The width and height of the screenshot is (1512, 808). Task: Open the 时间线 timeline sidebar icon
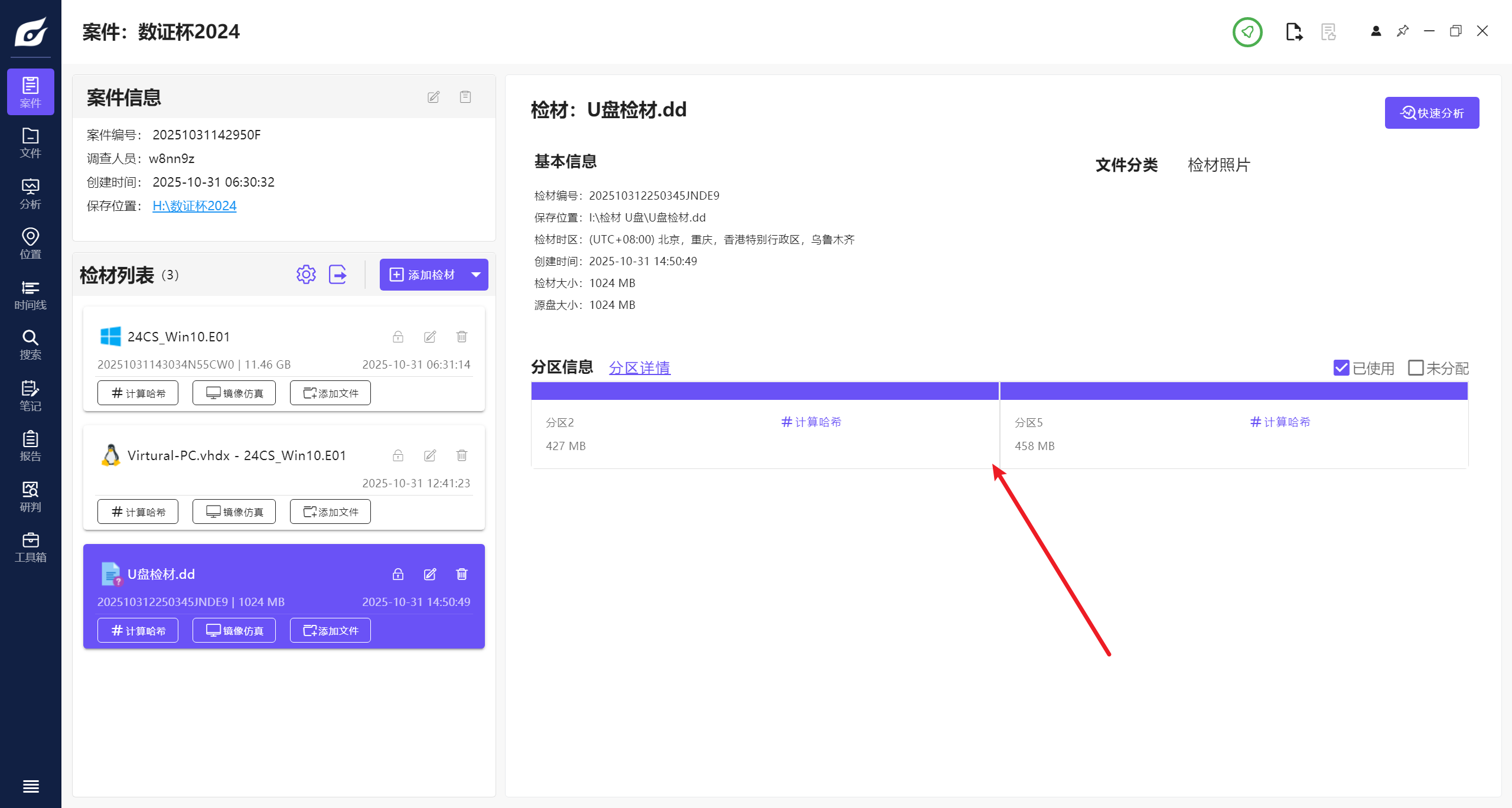[30, 295]
